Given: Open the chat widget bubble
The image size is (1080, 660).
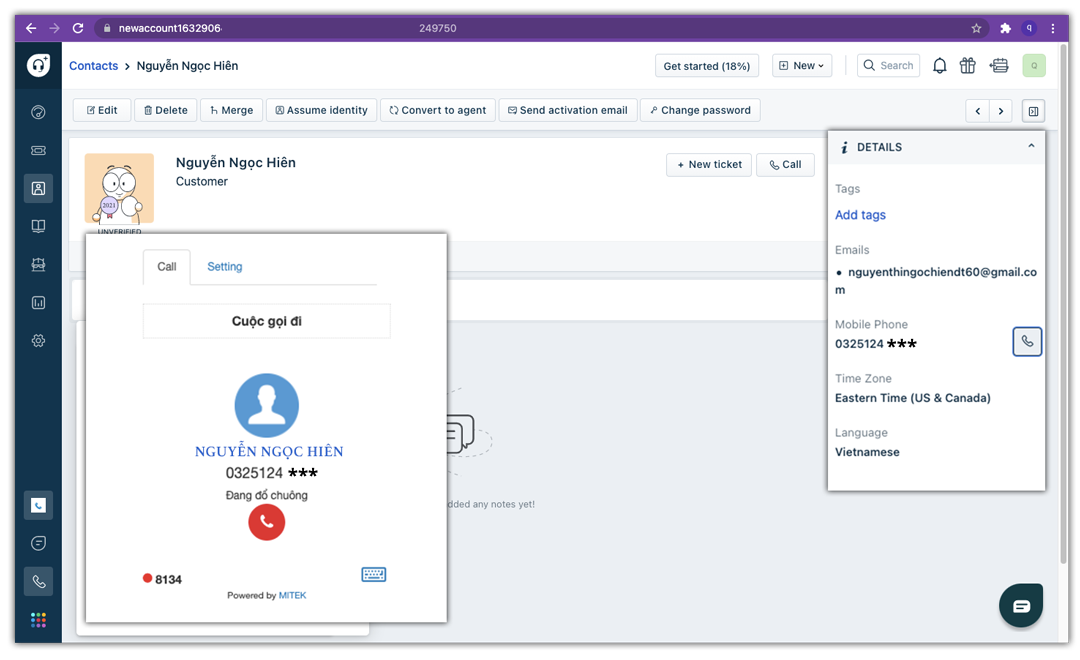Looking at the screenshot, I should point(1021,606).
